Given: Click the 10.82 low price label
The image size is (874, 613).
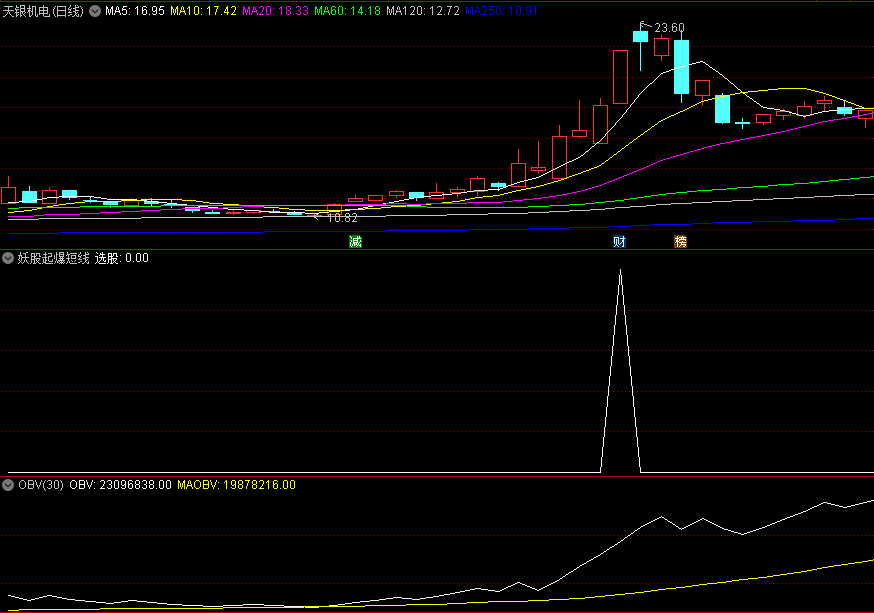Looking at the screenshot, I should coord(342,218).
